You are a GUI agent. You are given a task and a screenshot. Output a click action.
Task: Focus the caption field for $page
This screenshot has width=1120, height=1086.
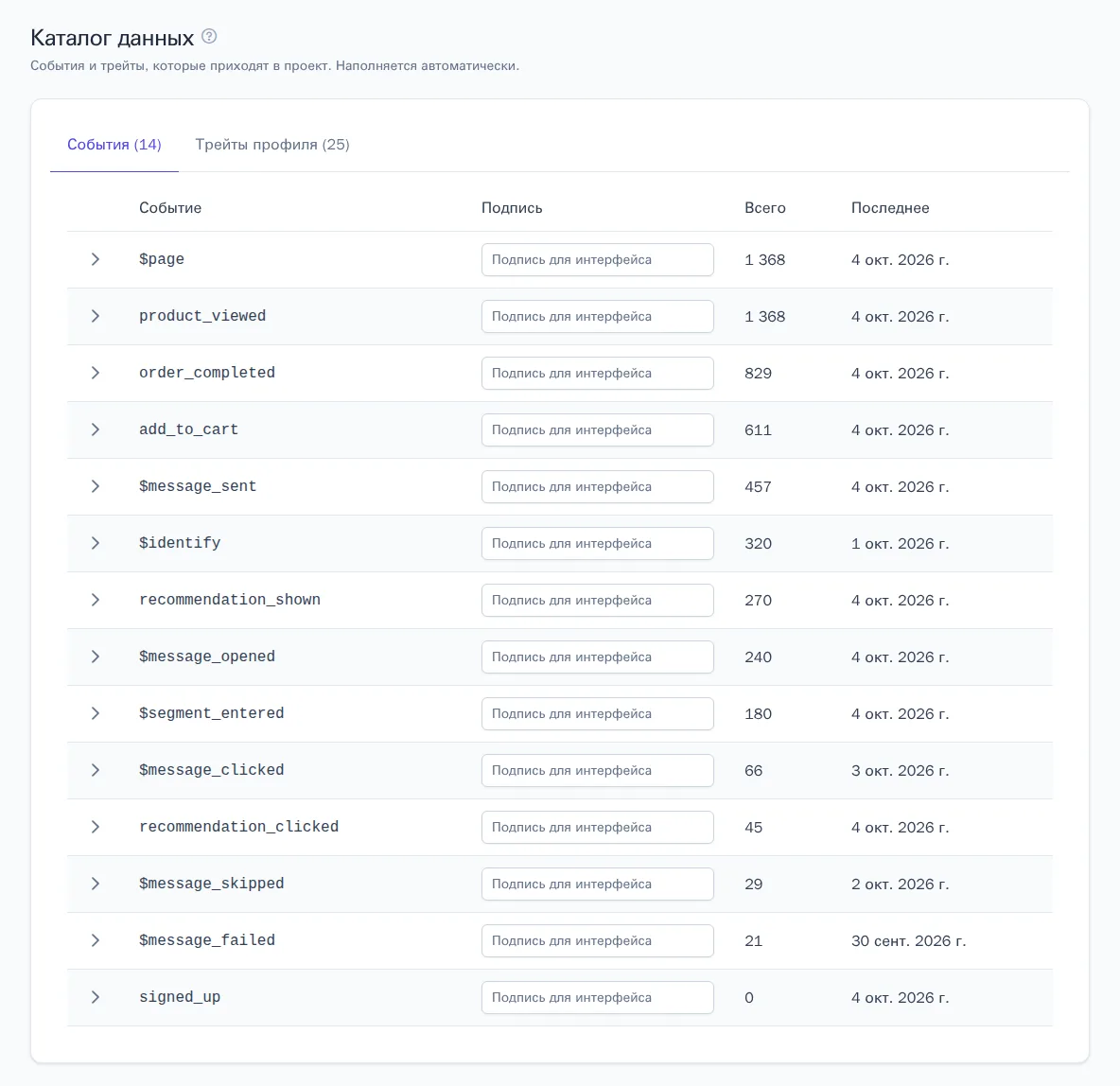pos(597,259)
